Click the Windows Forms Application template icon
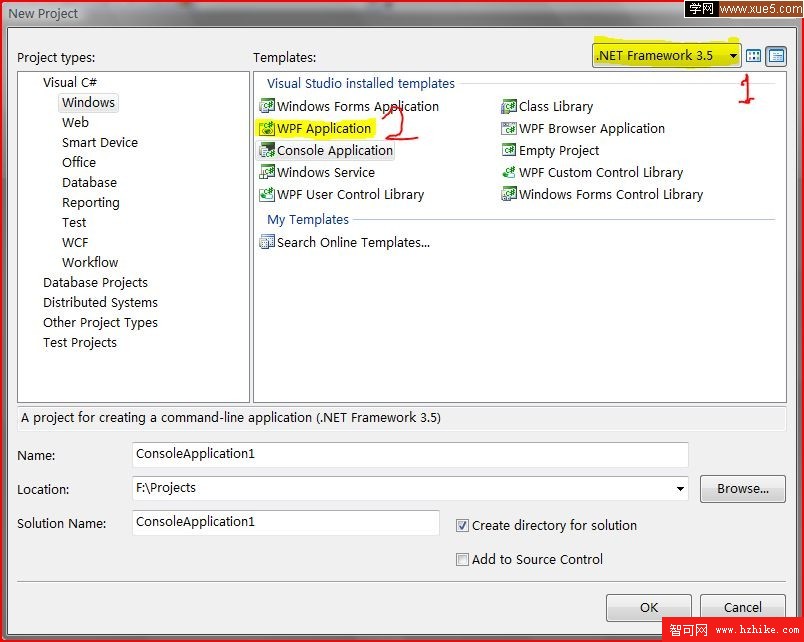 267,106
